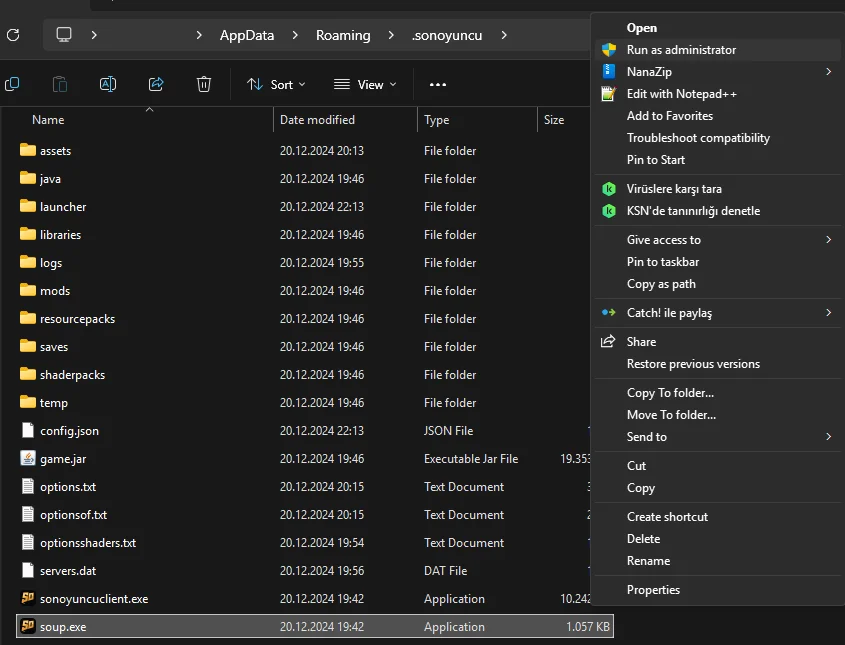The image size is (845, 645).
Task: Click the java folder icon
Action: [x=27, y=178]
